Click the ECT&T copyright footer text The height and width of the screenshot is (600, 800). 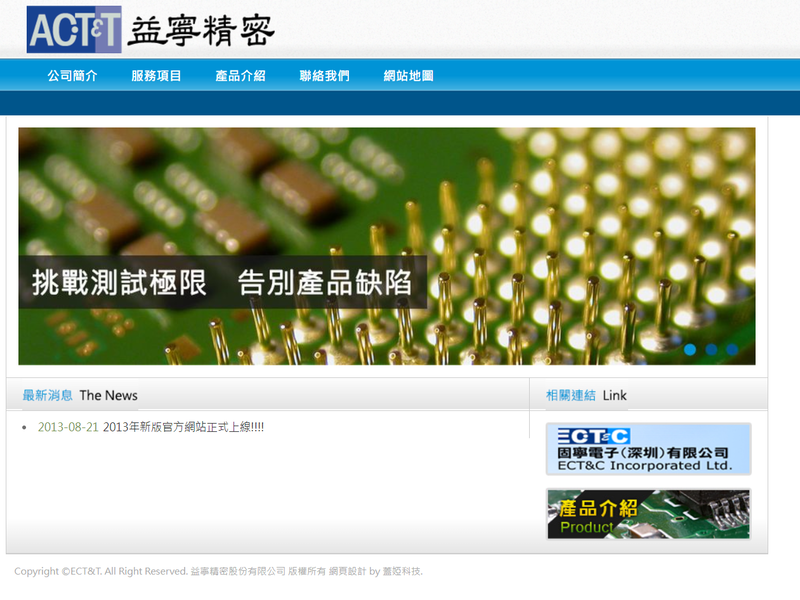pos(100,571)
